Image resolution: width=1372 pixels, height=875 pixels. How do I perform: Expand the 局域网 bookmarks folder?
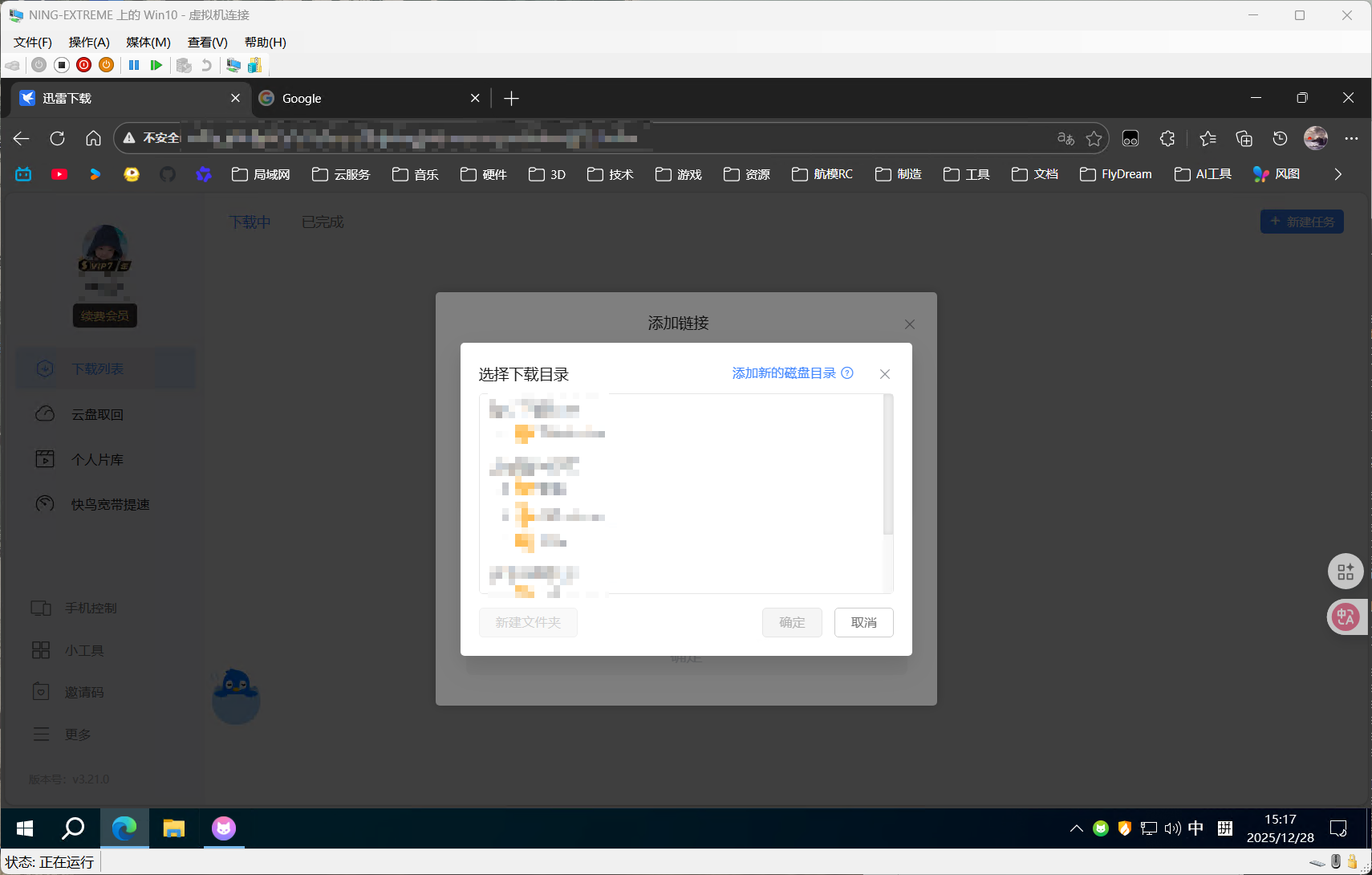(261, 174)
